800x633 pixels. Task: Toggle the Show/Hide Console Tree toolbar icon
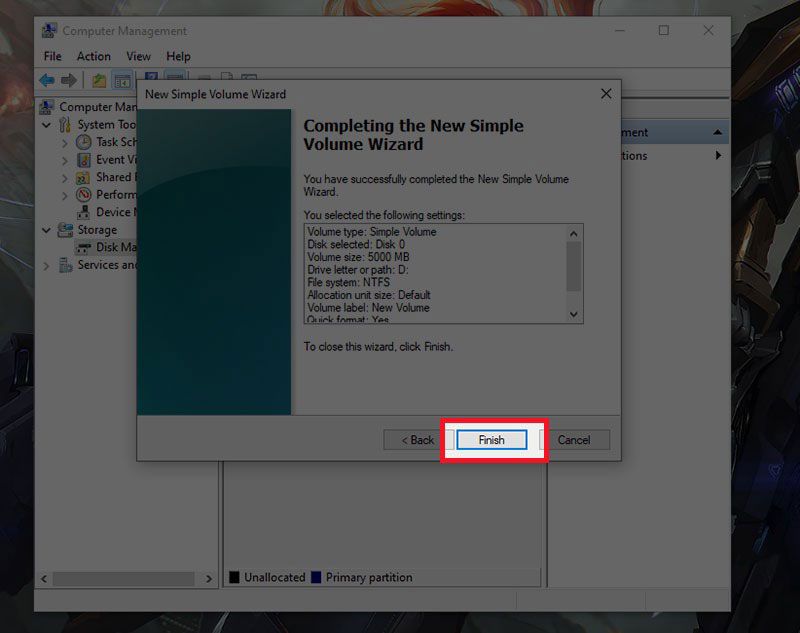click(122, 80)
